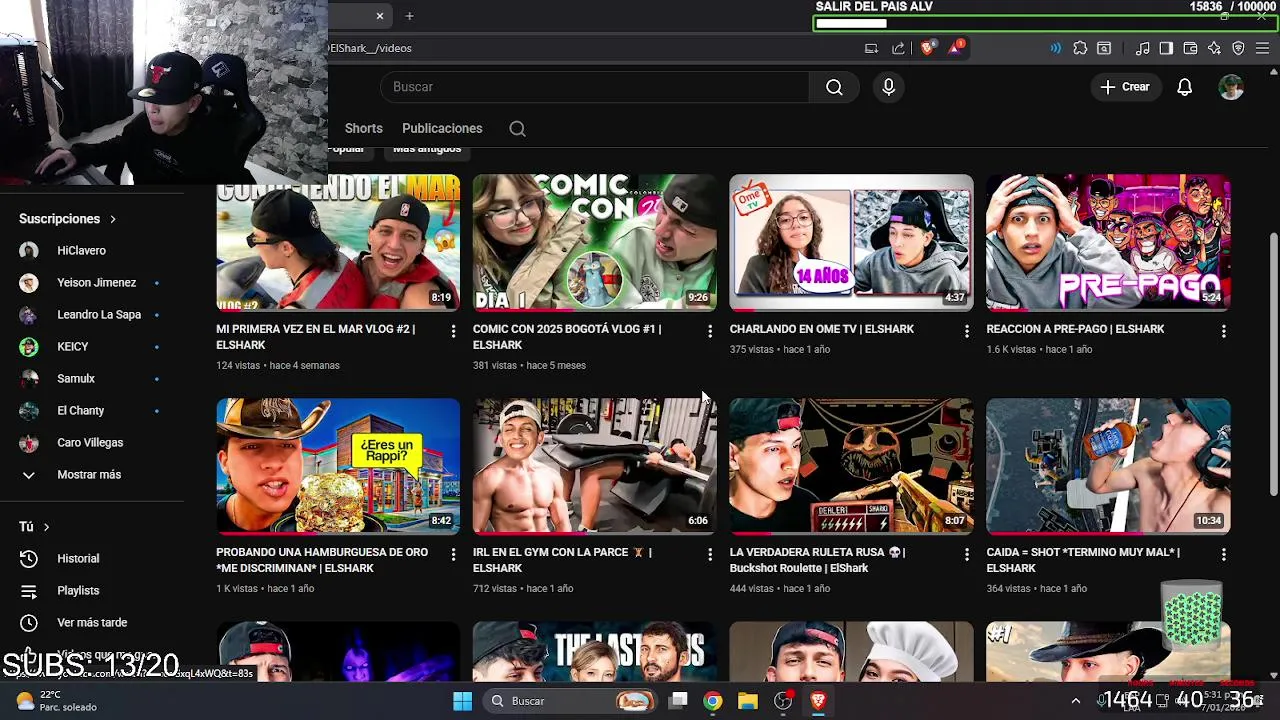The width and height of the screenshot is (1280, 720).
Task: Open tab search icon in toolbar
Action: coord(1104,48)
